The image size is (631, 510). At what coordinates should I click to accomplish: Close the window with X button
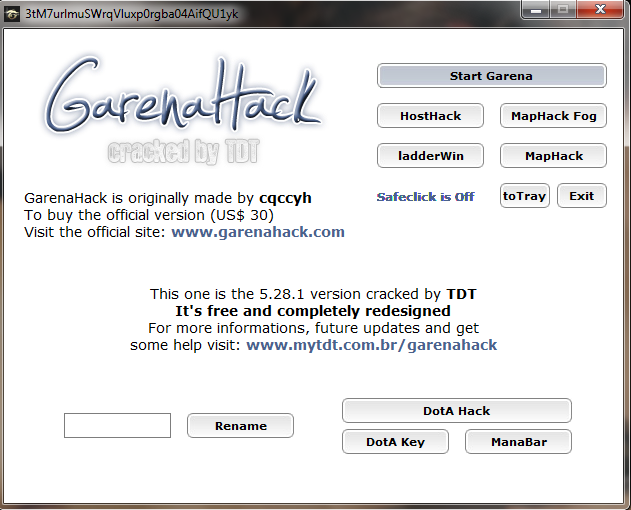(600, 9)
